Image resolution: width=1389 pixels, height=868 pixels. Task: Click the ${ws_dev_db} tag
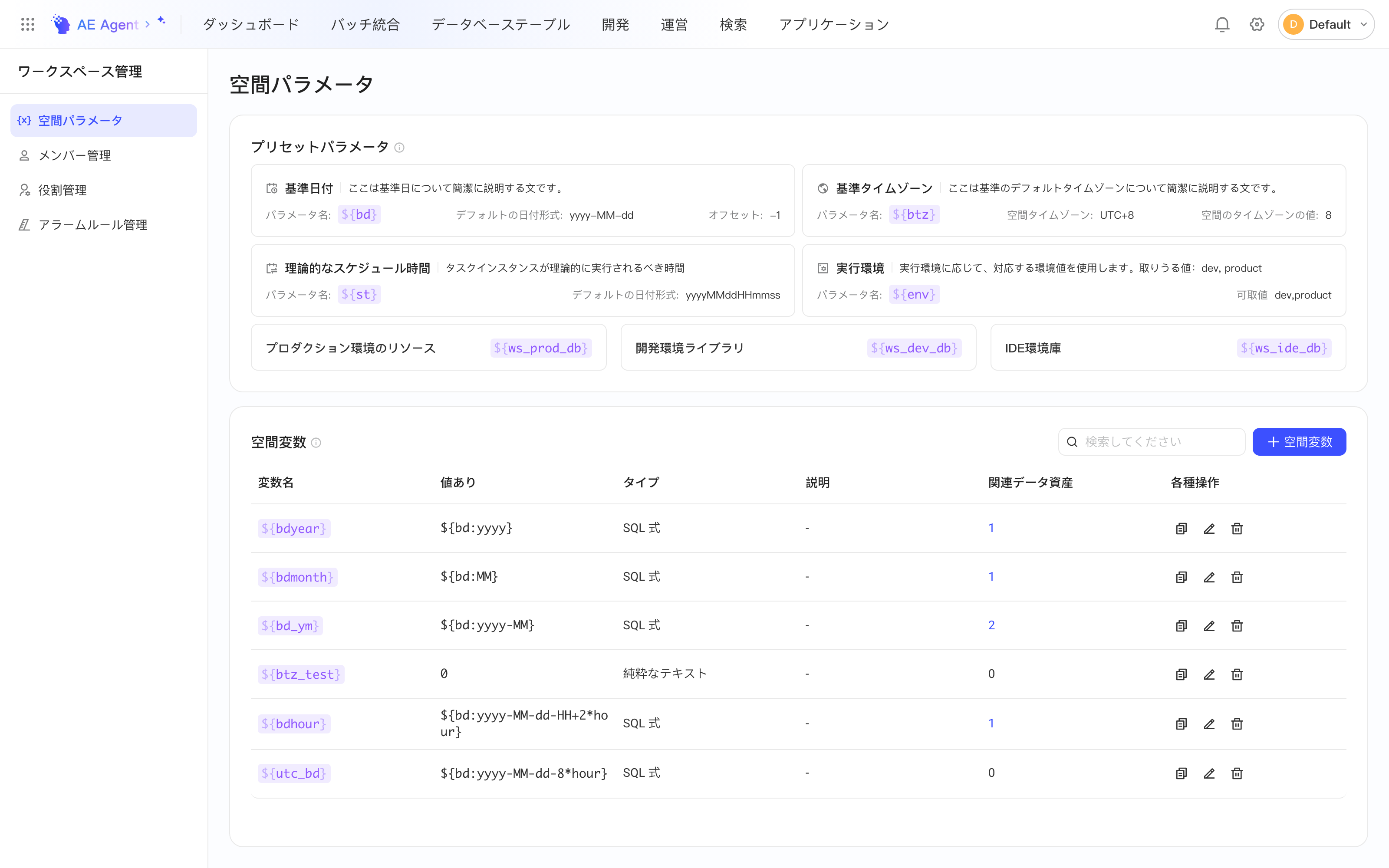(x=914, y=348)
